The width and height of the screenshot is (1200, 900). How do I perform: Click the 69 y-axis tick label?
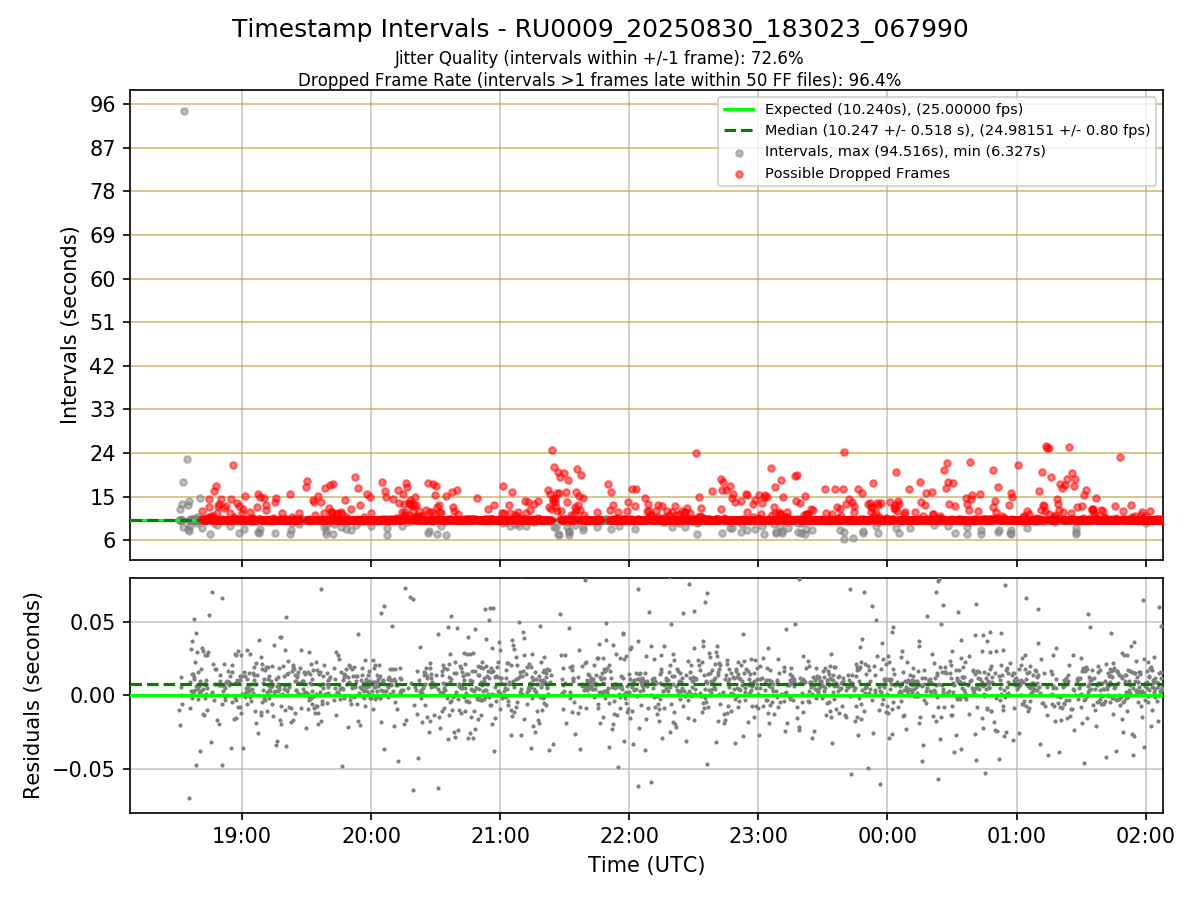pyautogui.click(x=104, y=236)
